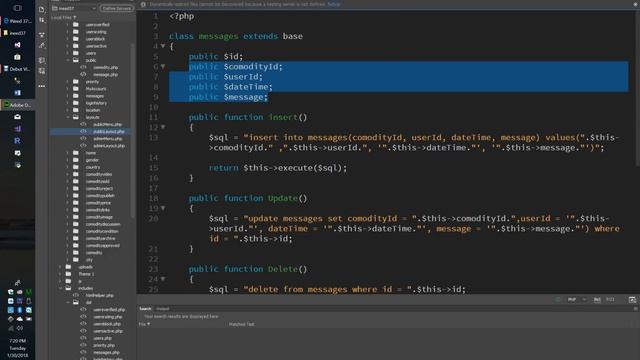
Task: Open userrating.php in dal folder
Action: point(107,317)
